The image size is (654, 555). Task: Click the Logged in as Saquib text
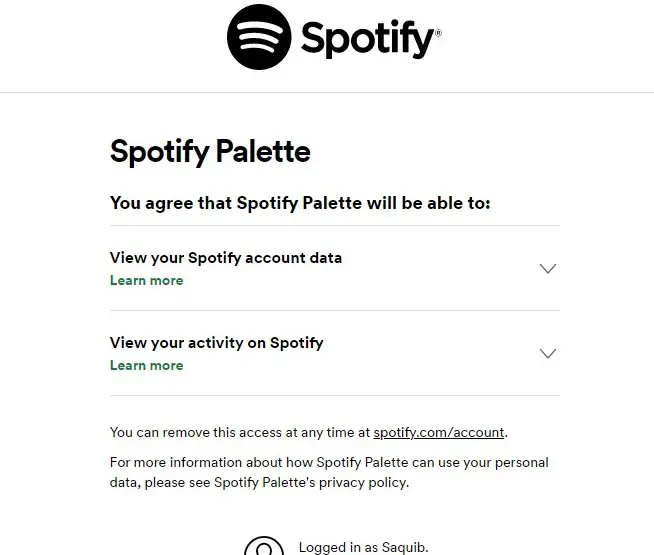pyautogui.click(x=363, y=547)
